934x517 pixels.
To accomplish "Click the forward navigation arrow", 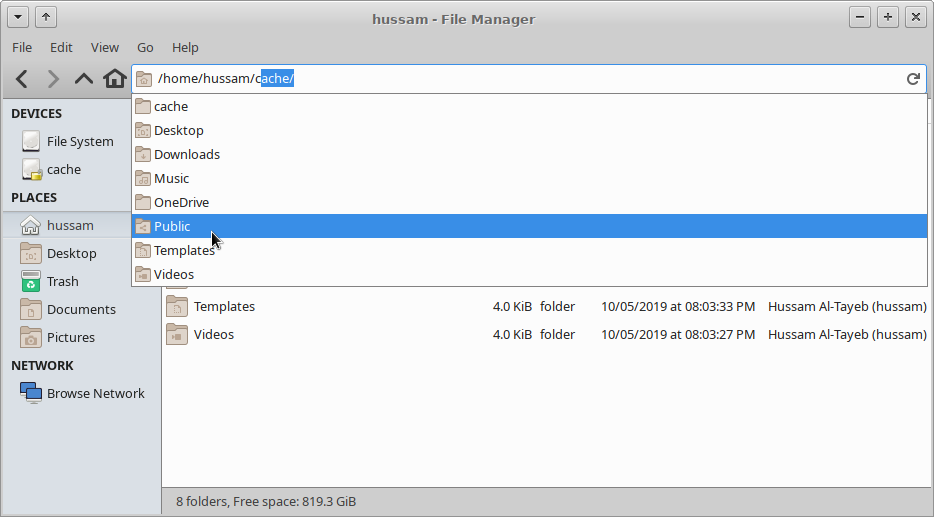I will 53,79.
